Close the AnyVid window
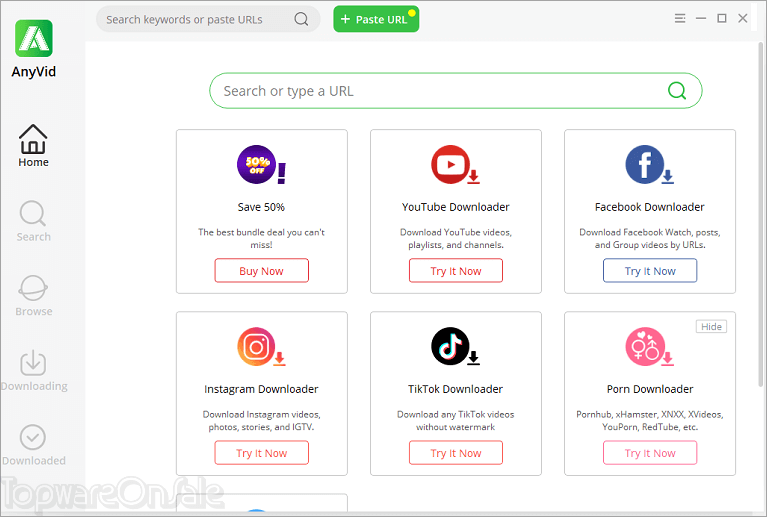The image size is (767, 517). point(743,18)
